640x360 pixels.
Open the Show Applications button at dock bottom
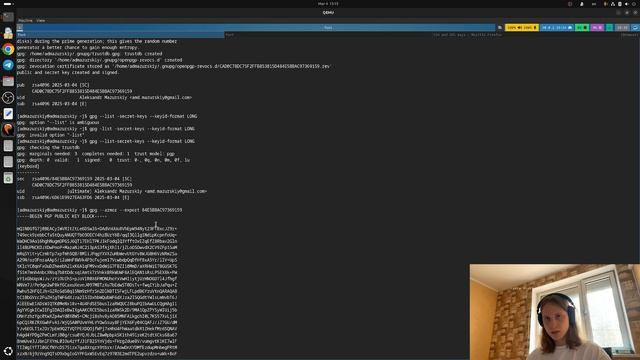point(8,351)
